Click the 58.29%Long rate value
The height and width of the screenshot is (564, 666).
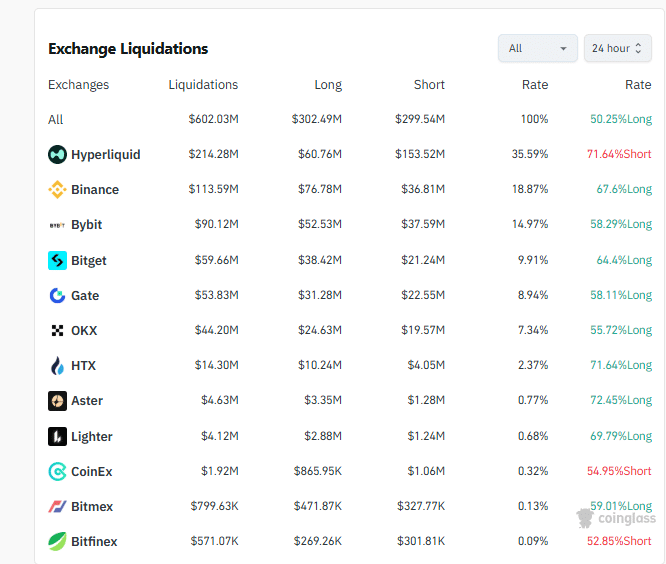pos(621,224)
